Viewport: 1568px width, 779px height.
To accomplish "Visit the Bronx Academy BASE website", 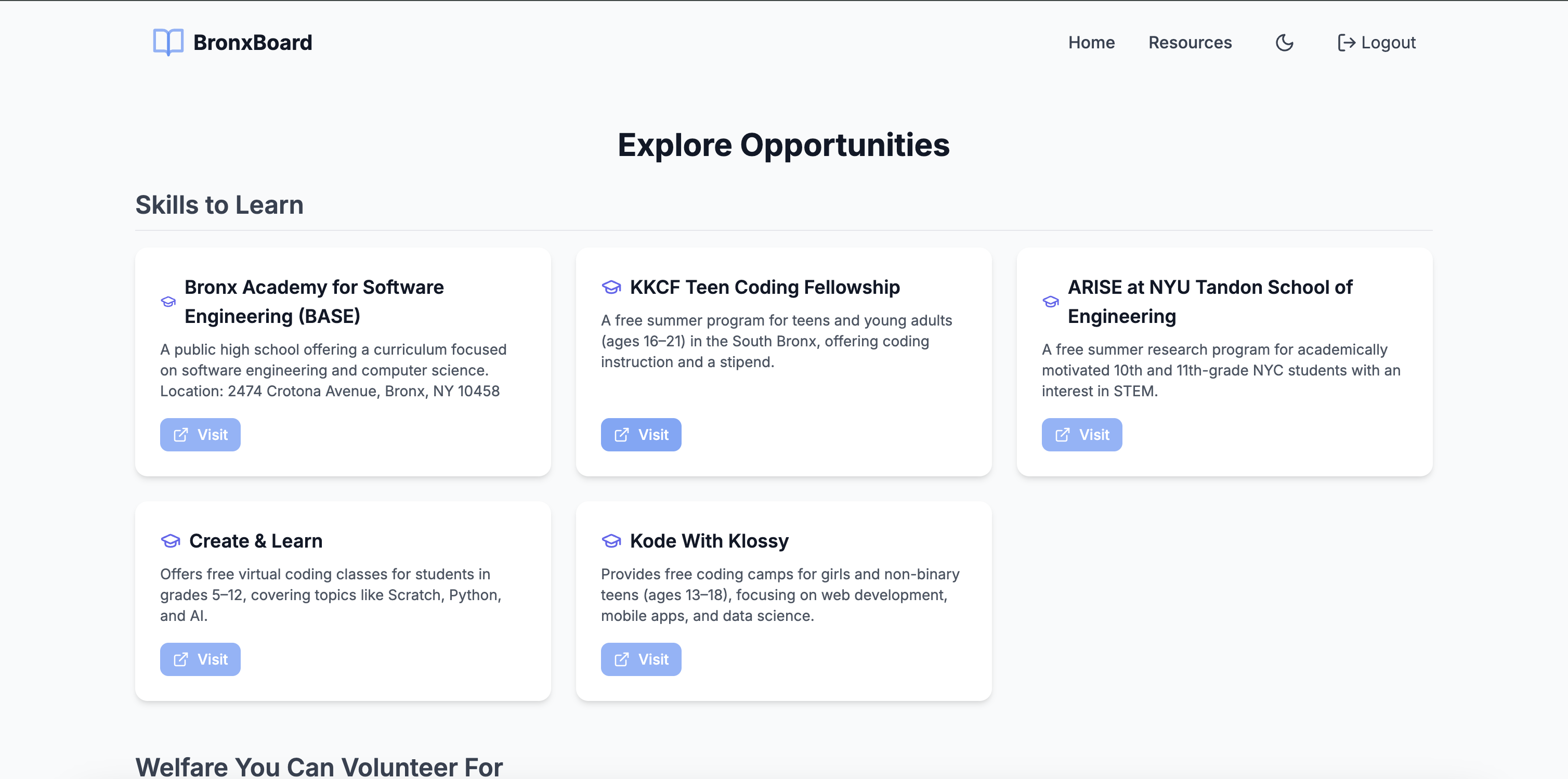I will coord(200,435).
